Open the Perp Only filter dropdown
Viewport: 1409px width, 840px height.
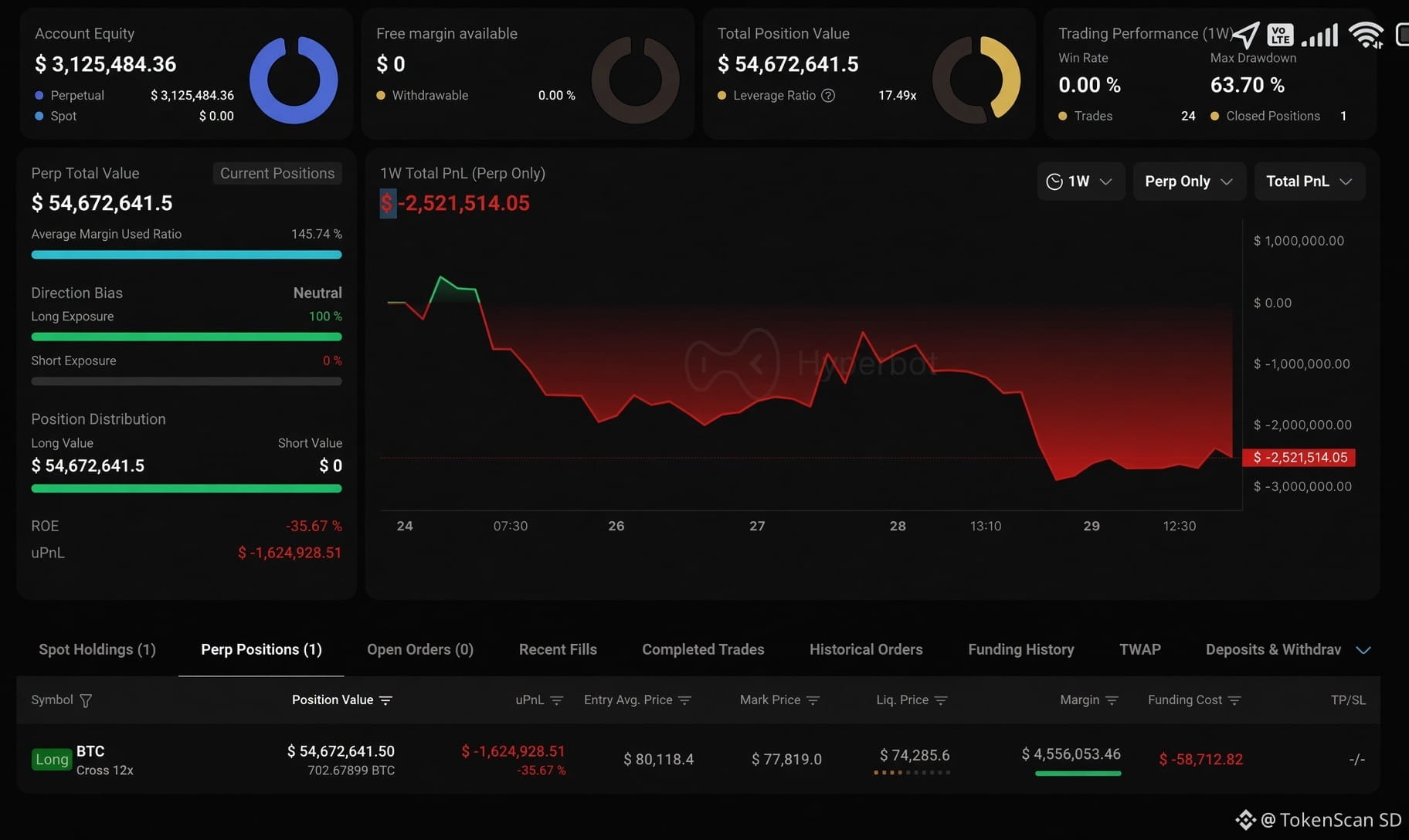pos(1189,181)
